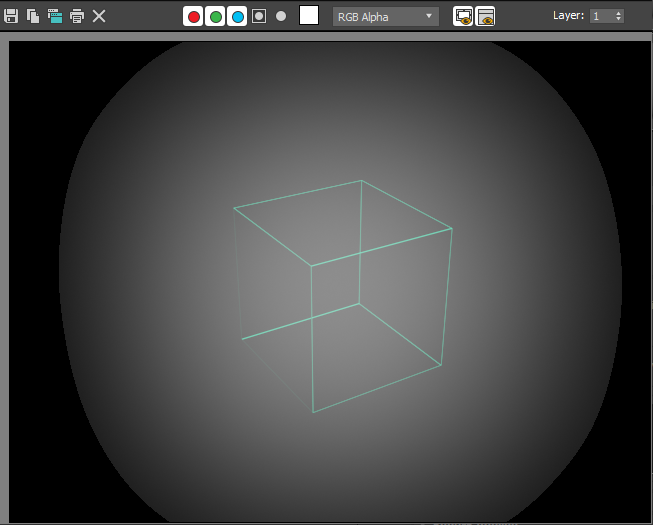The width and height of the screenshot is (653, 525).
Task: Increase the Layer value with up arrow
Action: tap(618, 13)
